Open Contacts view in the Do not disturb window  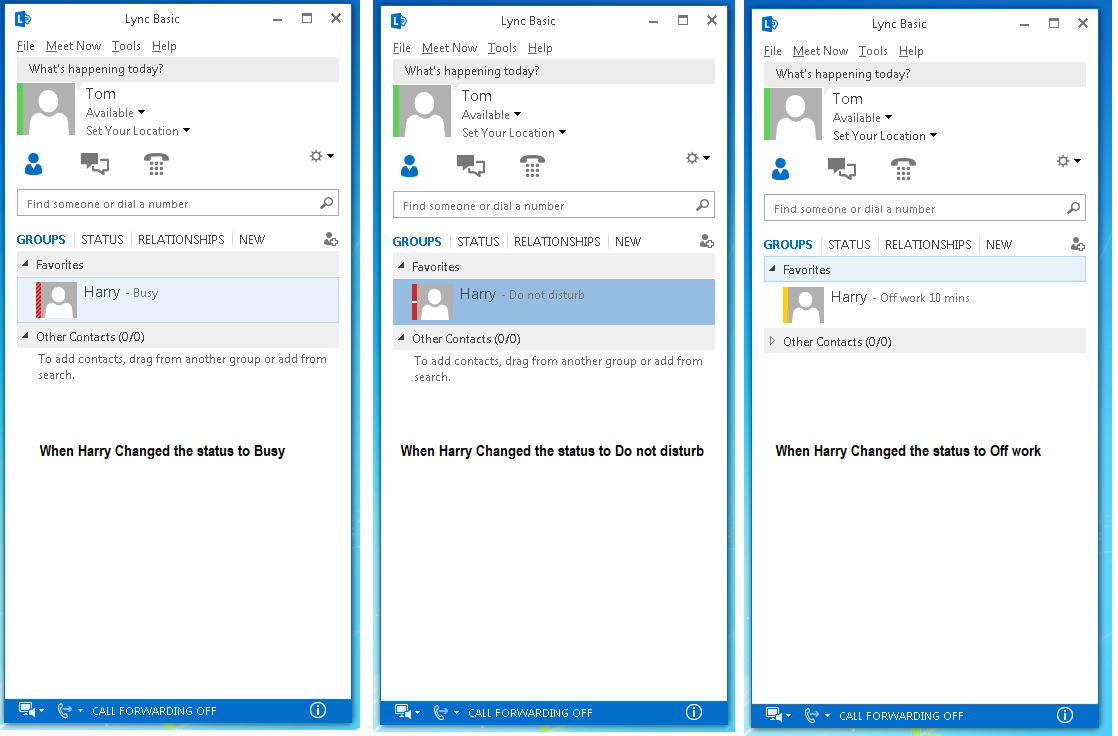[x=409, y=166]
